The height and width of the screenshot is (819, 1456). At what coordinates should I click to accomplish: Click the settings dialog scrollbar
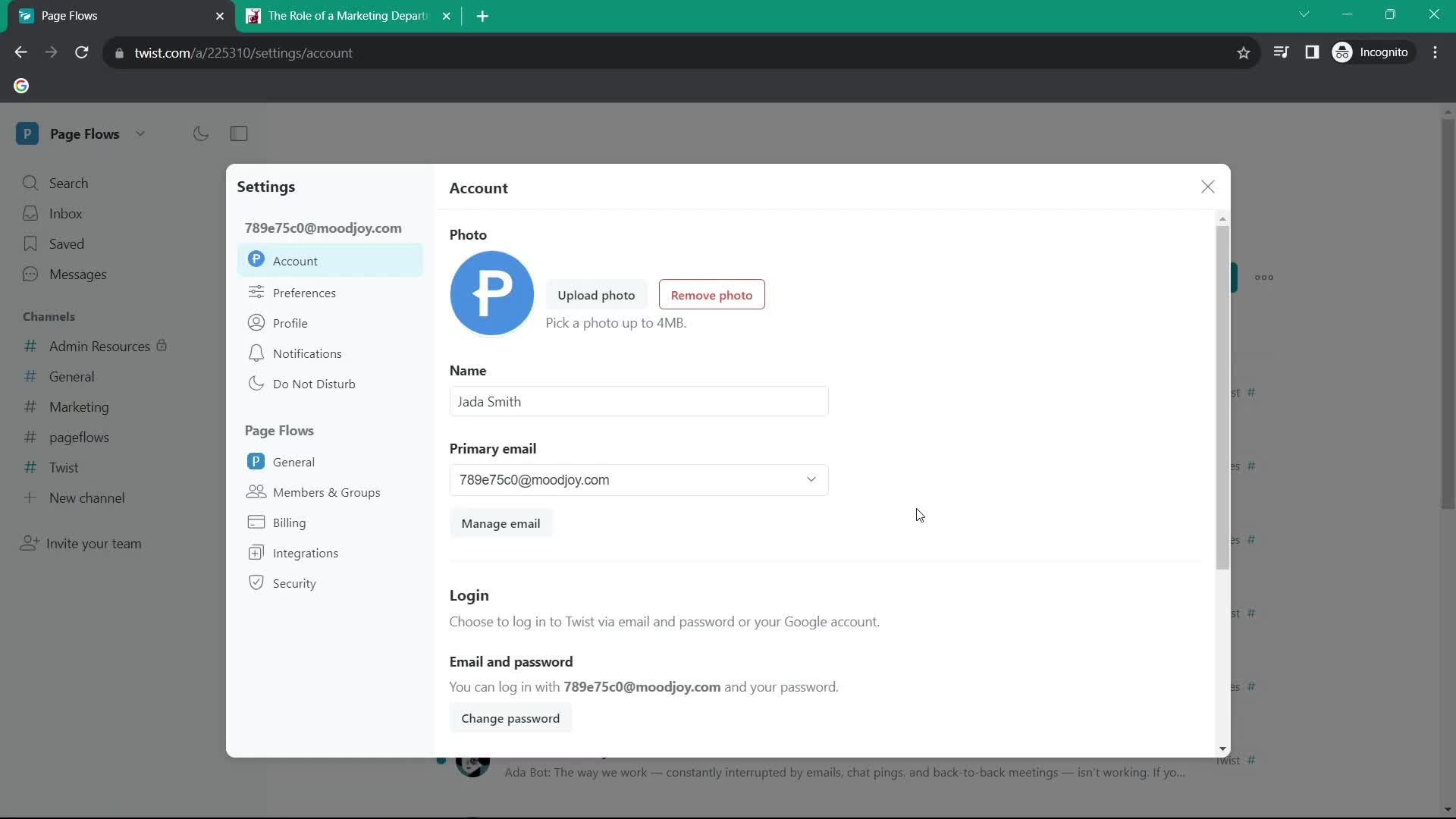[1222, 397]
